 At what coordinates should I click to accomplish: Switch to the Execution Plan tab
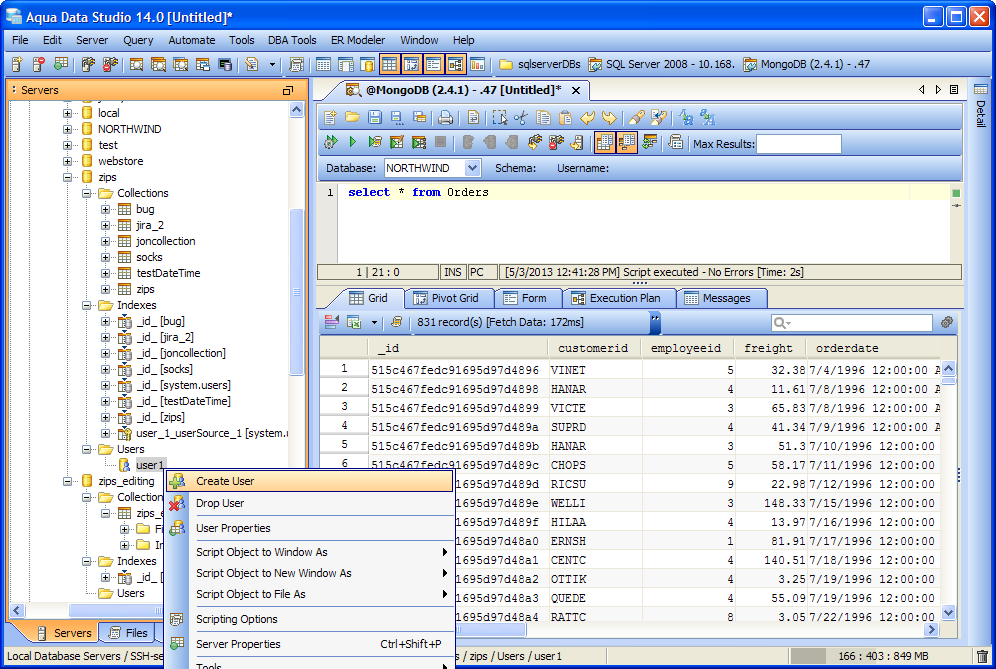coord(616,298)
